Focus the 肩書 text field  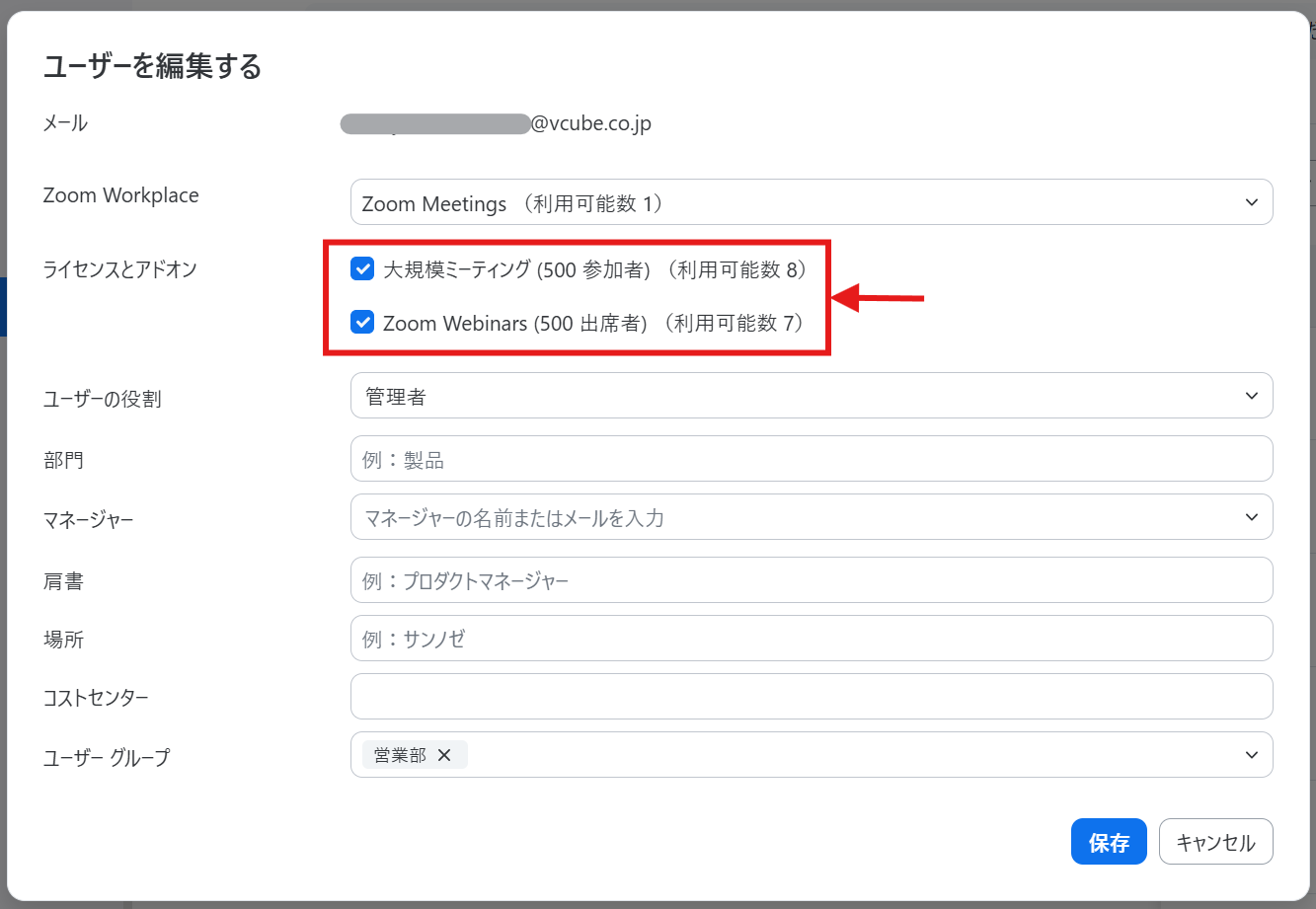pyautogui.click(x=812, y=580)
